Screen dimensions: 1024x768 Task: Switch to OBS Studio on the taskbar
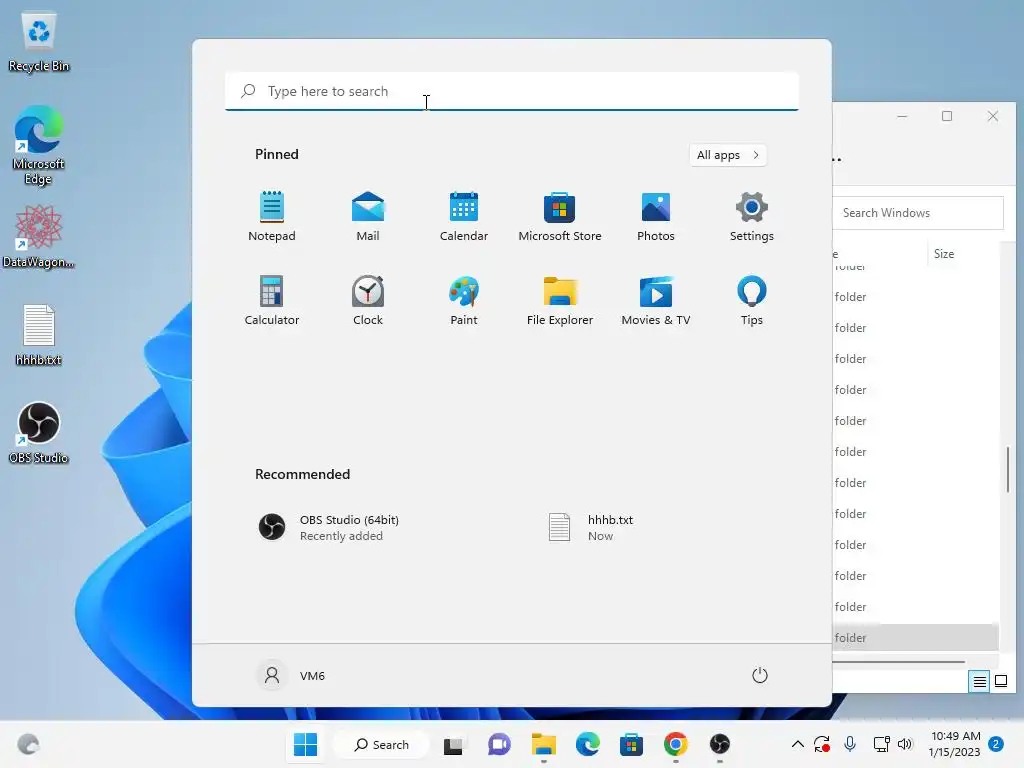tap(720, 744)
